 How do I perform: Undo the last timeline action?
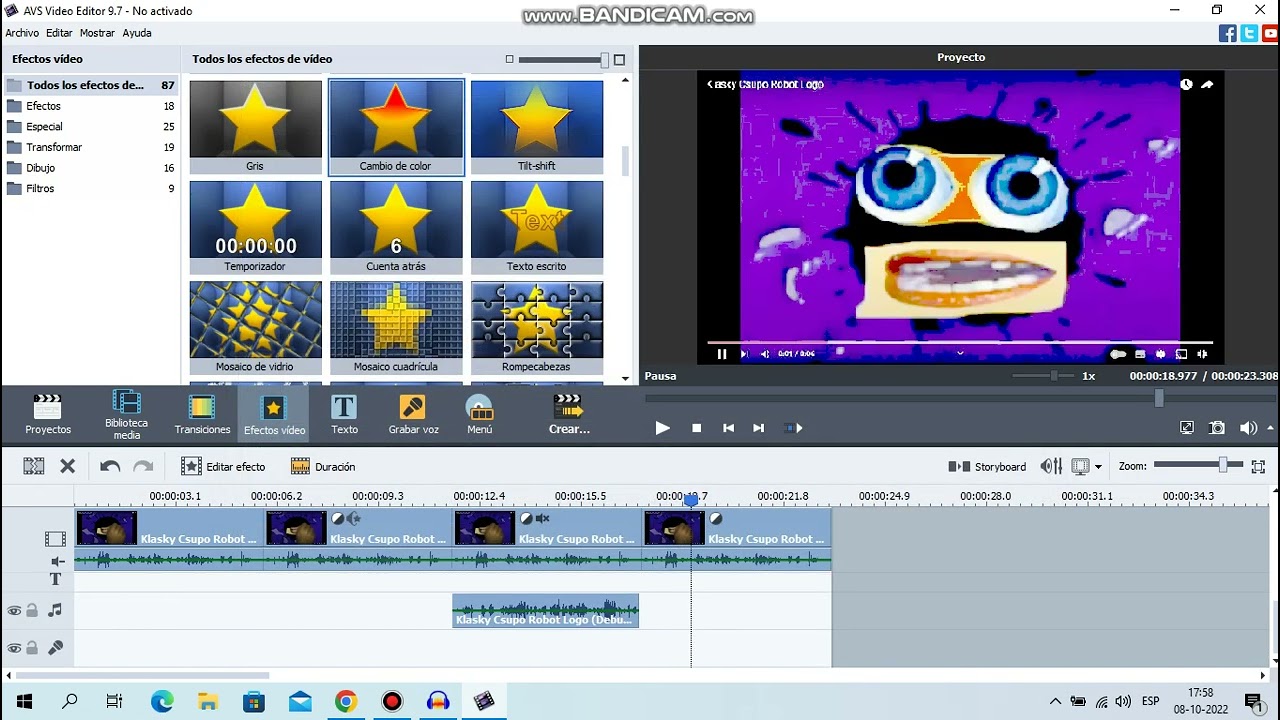[110, 466]
